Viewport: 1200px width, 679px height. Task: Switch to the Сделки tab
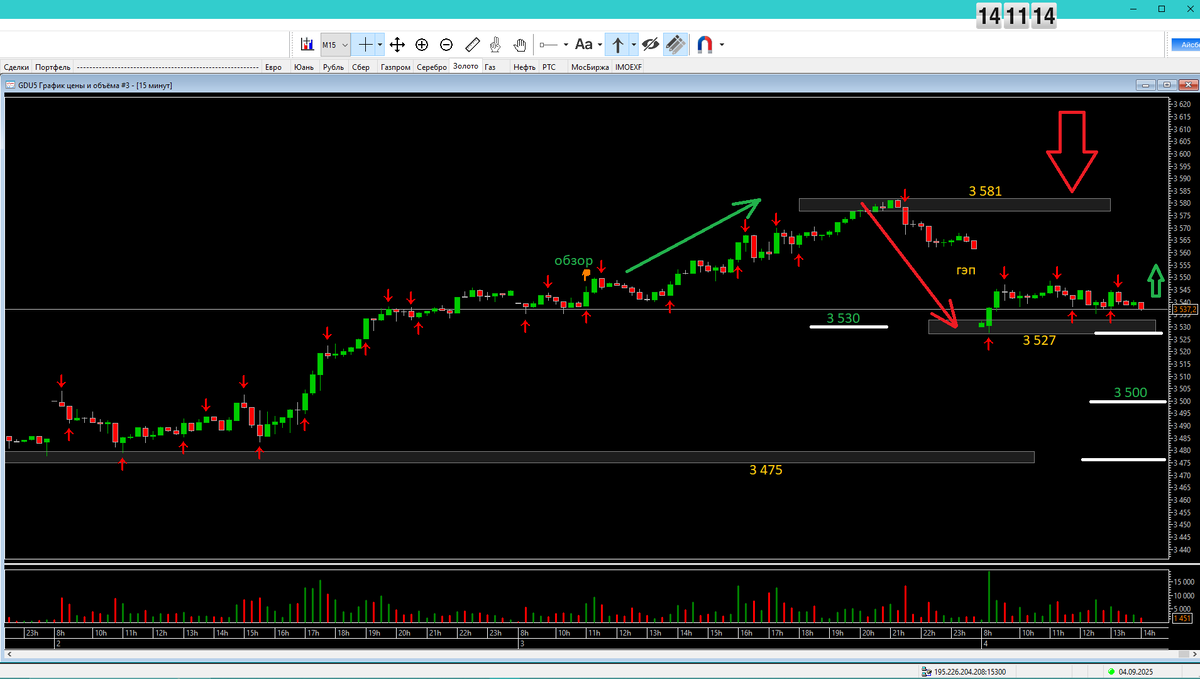click(16, 67)
